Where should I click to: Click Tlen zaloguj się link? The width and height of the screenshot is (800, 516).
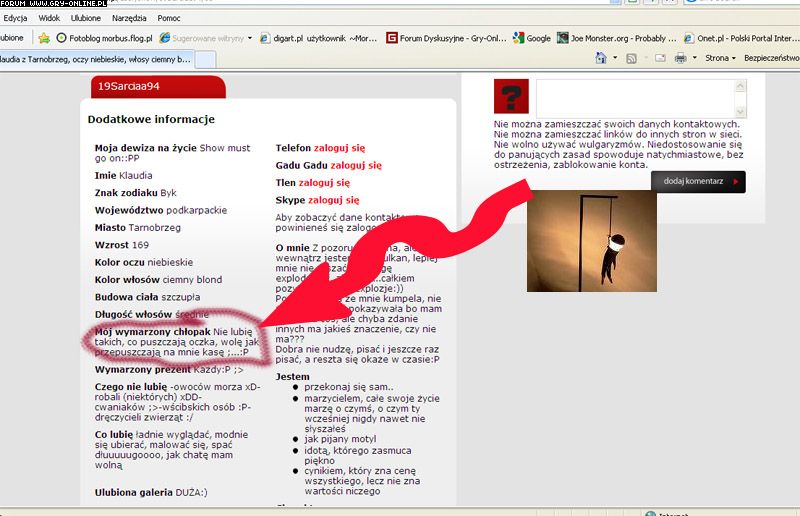point(324,183)
